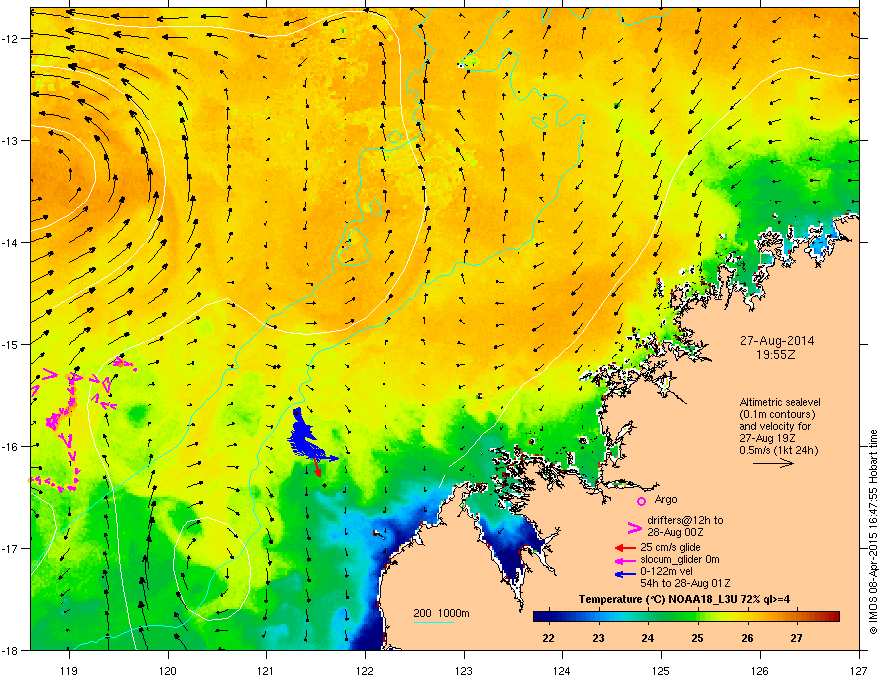Click the 'Altimetric sealevel' legend text
The image size is (880, 680).
pos(780,402)
